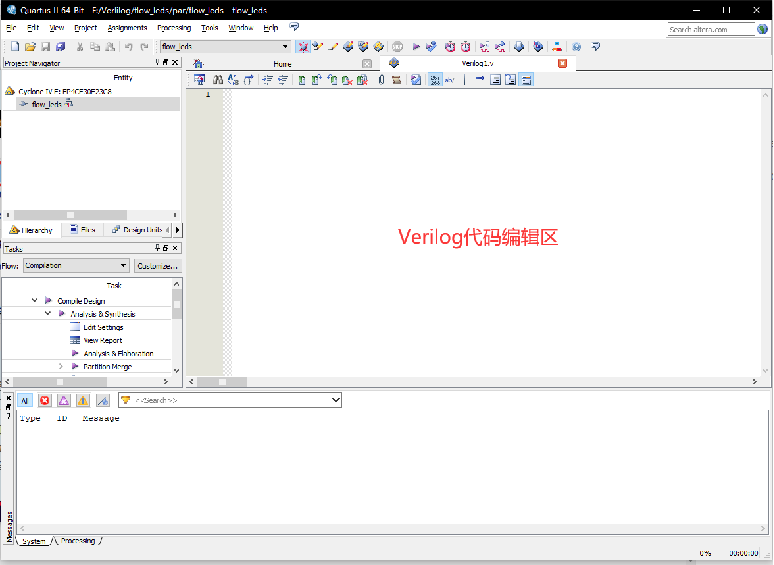Click the Toggle Bookmark icon
This screenshot has width=774, height=565.
tap(302, 79)
